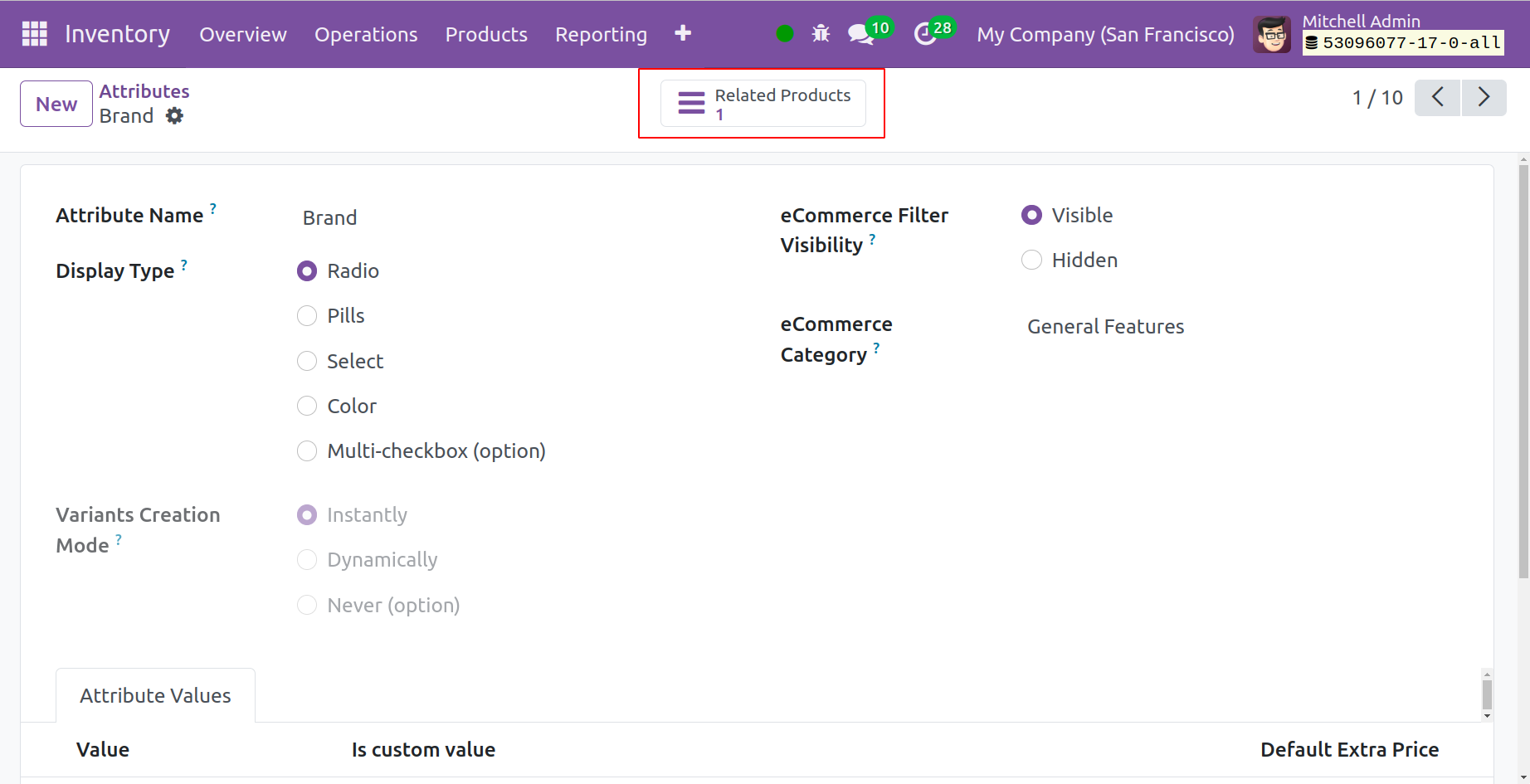
Task: Open the debug bug icon menu
Action: 821,33
